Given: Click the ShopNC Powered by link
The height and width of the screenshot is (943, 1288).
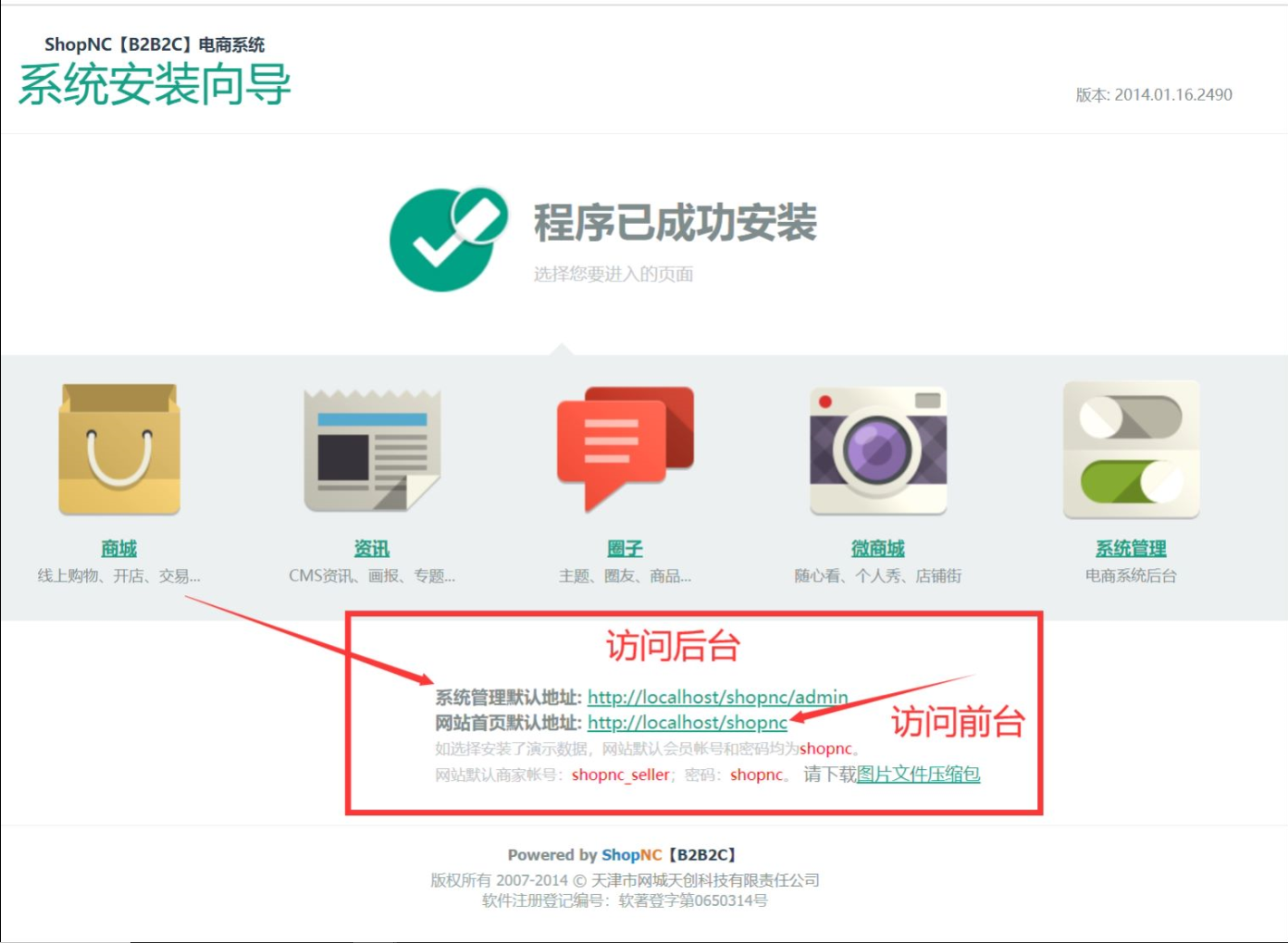Looking at the screenshot, I should coord(631,854).
